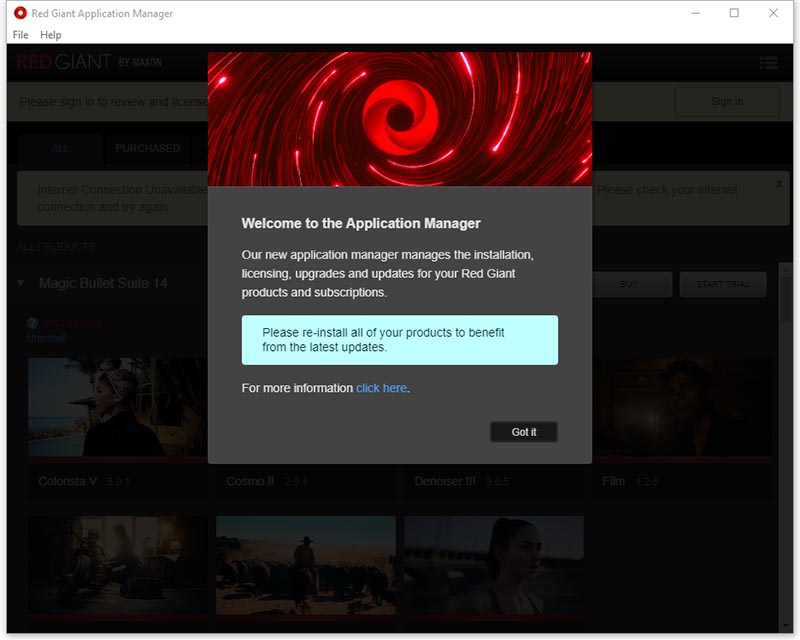Open the Help menu
Viewport: 800px width, 640px height.
(x=51, y=35)
